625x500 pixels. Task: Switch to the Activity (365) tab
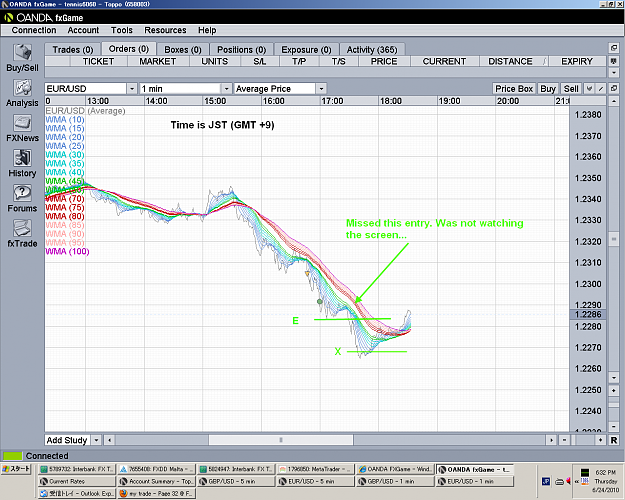point(372,49)
